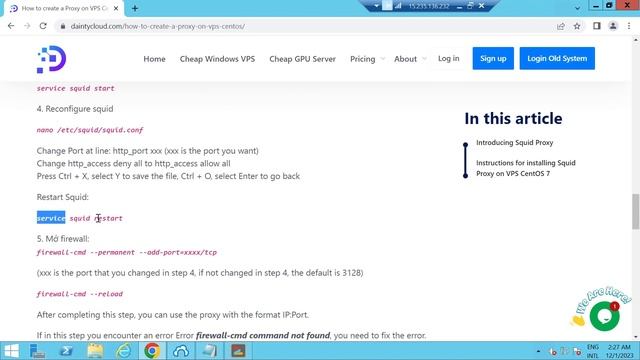Image resolution: width=640 pixels, height=360 pixels.
Task: Click the 'Change http_access deny all' line
Action: pos(133,163)
